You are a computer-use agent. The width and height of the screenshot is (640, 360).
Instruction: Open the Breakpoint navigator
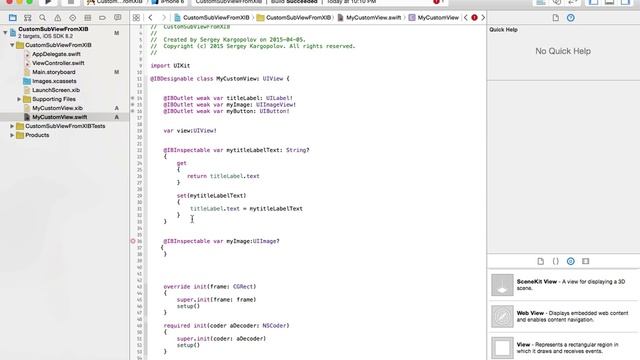[102, 18]
